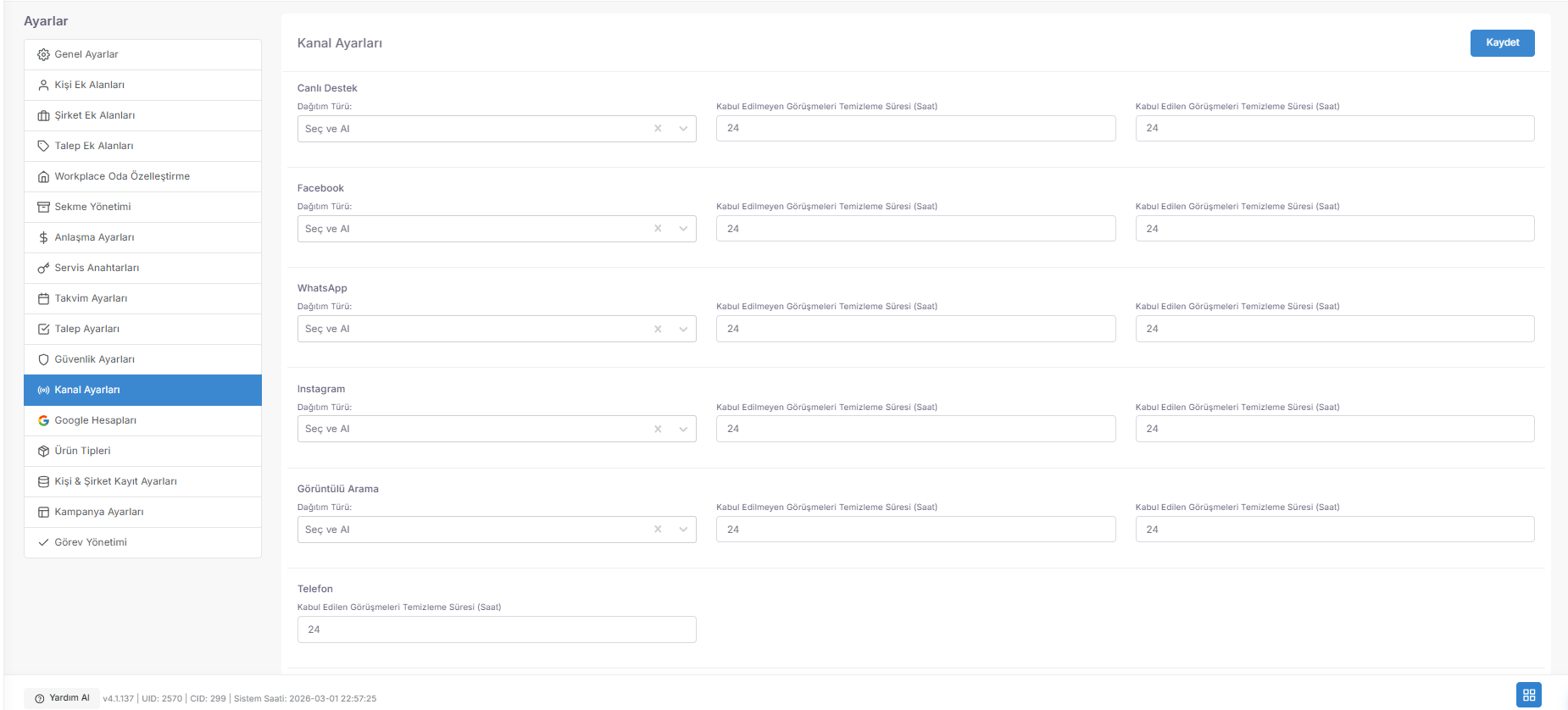This screenshot has width=1568, height=710.
Task: Click Görüntülü Arama Kabul Edilmeyen hours field
Action: click(x=915, y=530)
